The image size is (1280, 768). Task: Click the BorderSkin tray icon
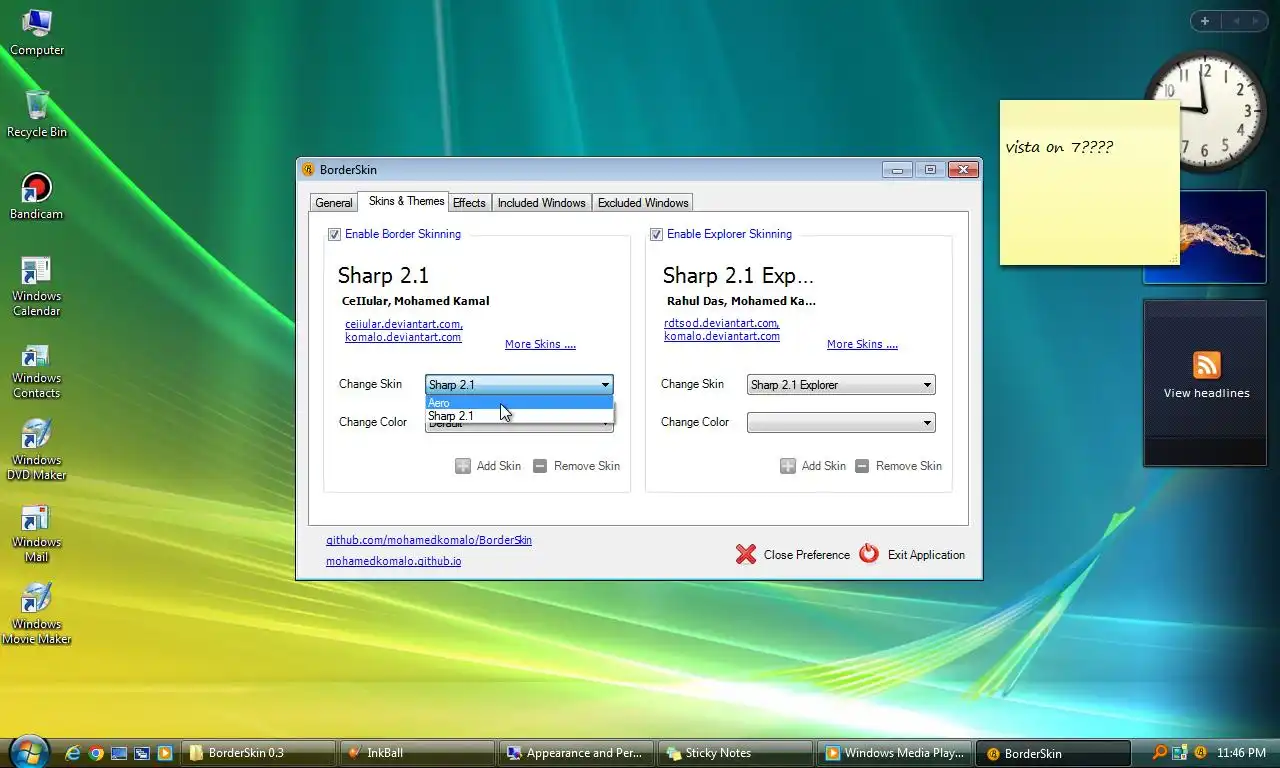point(1200,752)
